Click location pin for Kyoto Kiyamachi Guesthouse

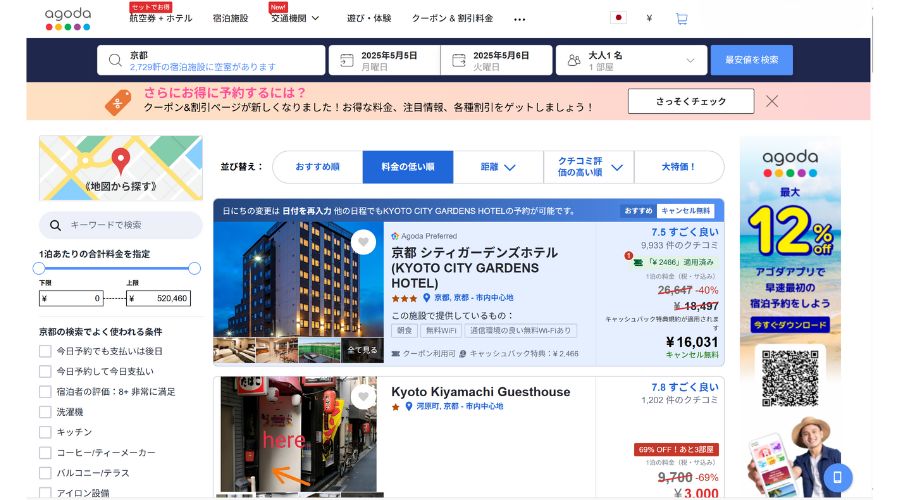click(409, 406)
